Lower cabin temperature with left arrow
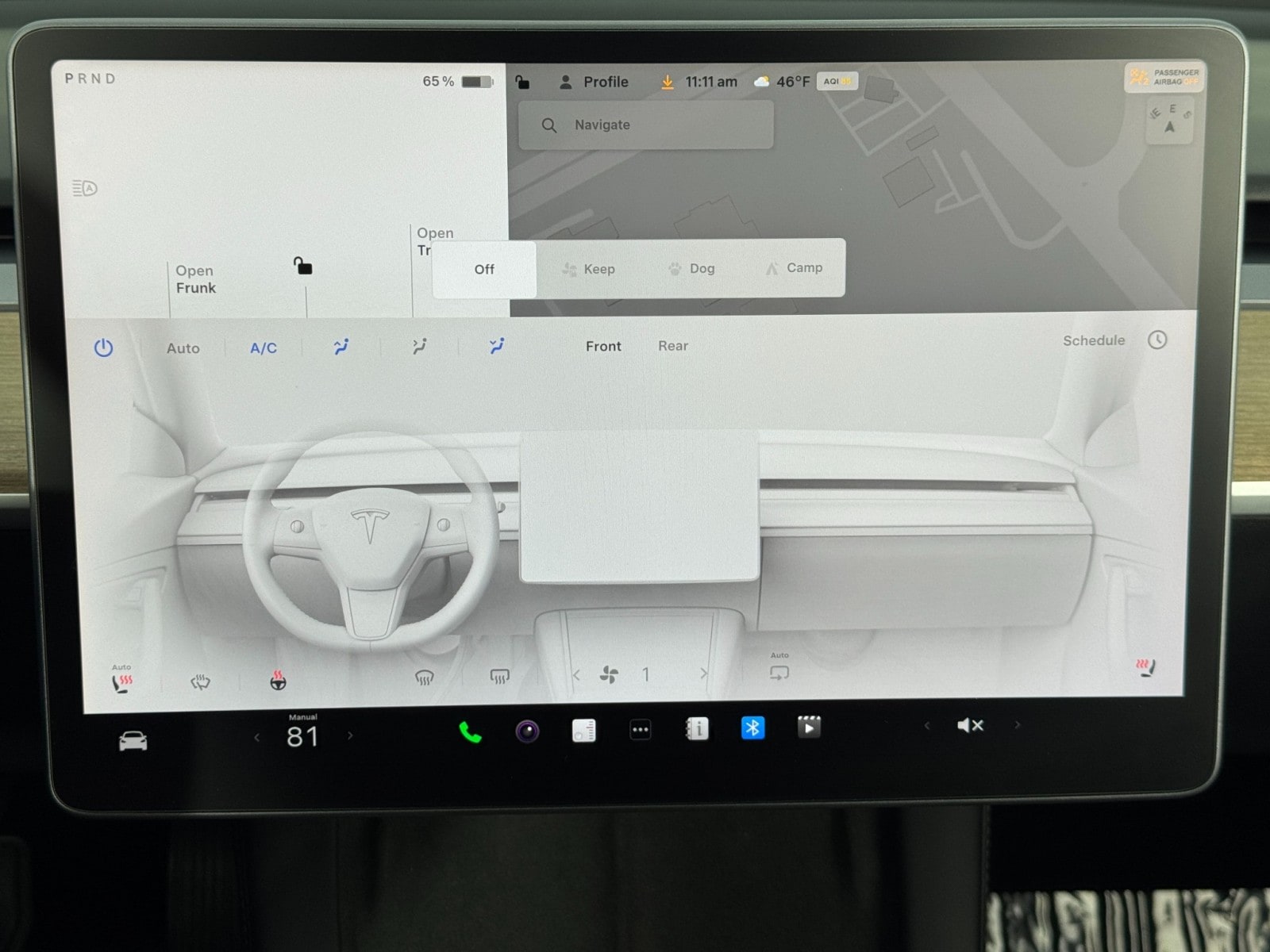The height and width of the screenshot is (952, 1270). coord(257,738)
